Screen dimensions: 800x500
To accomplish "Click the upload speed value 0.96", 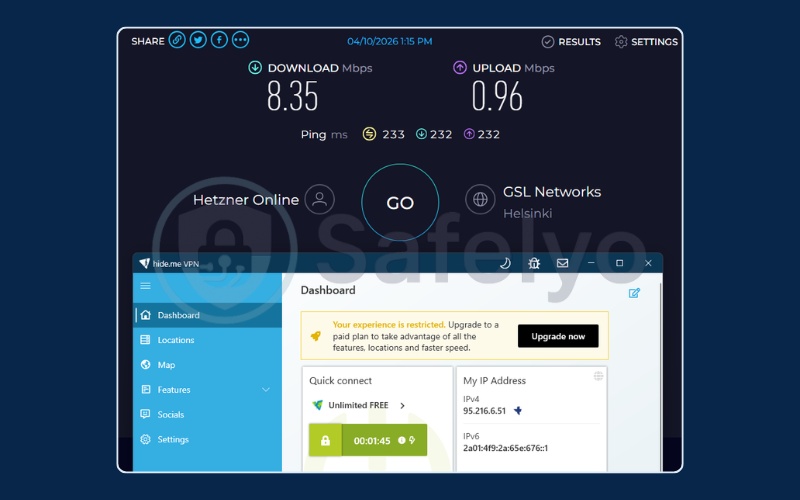I will pyautogui.click(x=497, y=96).
